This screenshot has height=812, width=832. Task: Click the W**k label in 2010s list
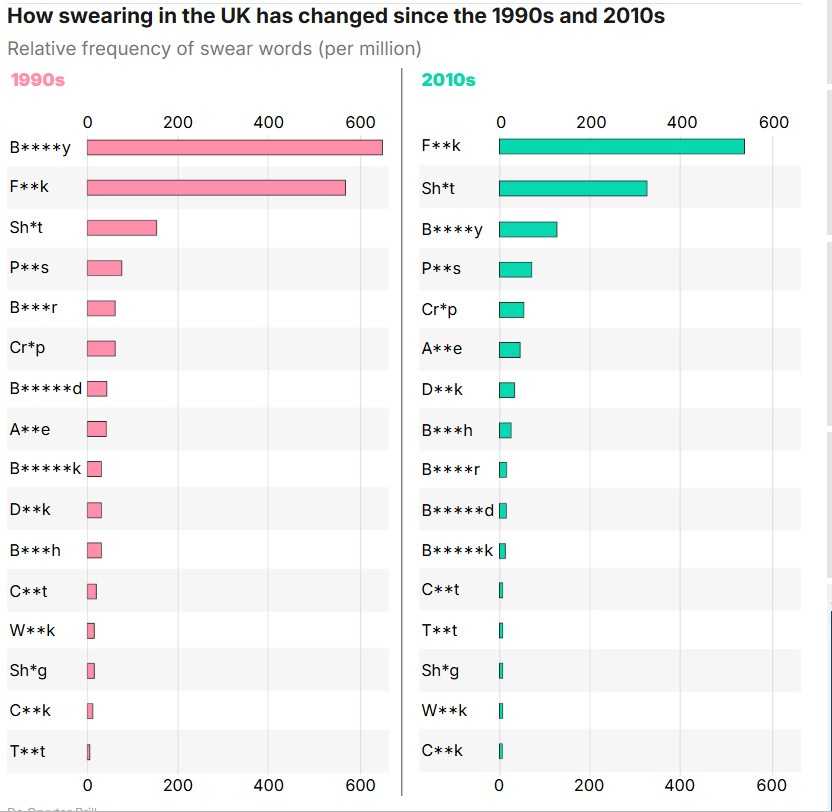click(444, 710)
